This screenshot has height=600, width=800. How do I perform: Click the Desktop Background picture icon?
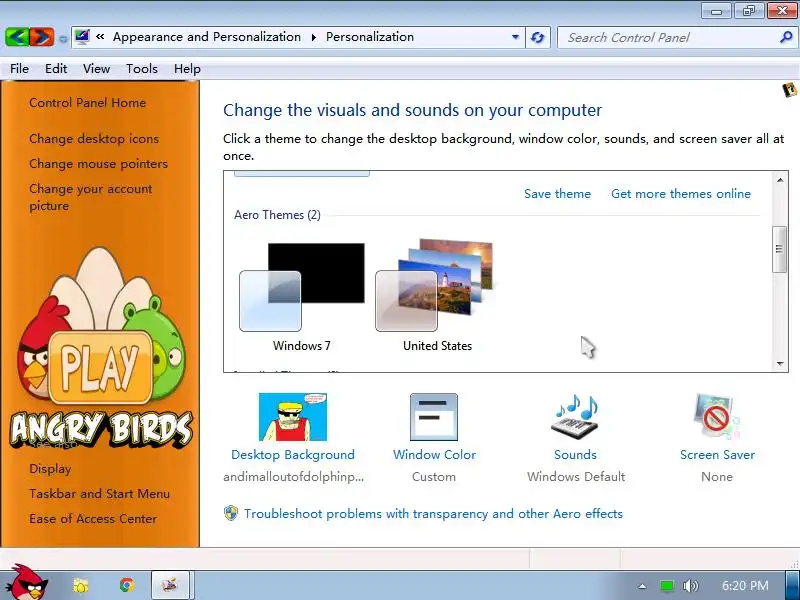292,417
